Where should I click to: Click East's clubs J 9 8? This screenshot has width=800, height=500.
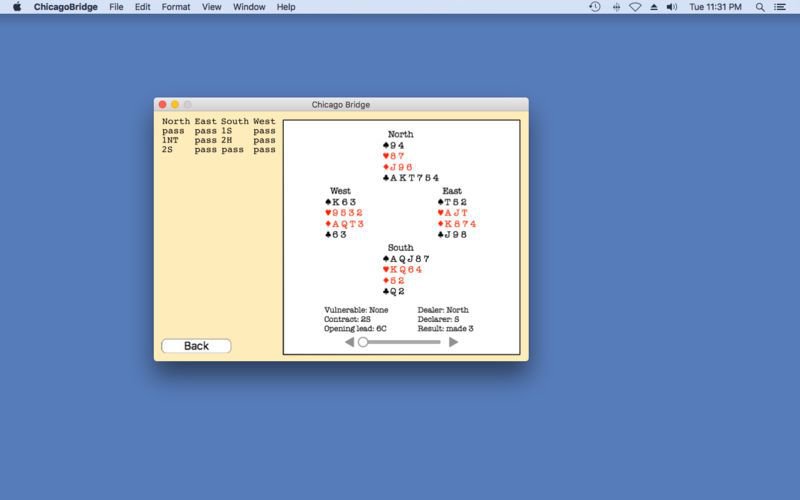(x=452, y=235)
